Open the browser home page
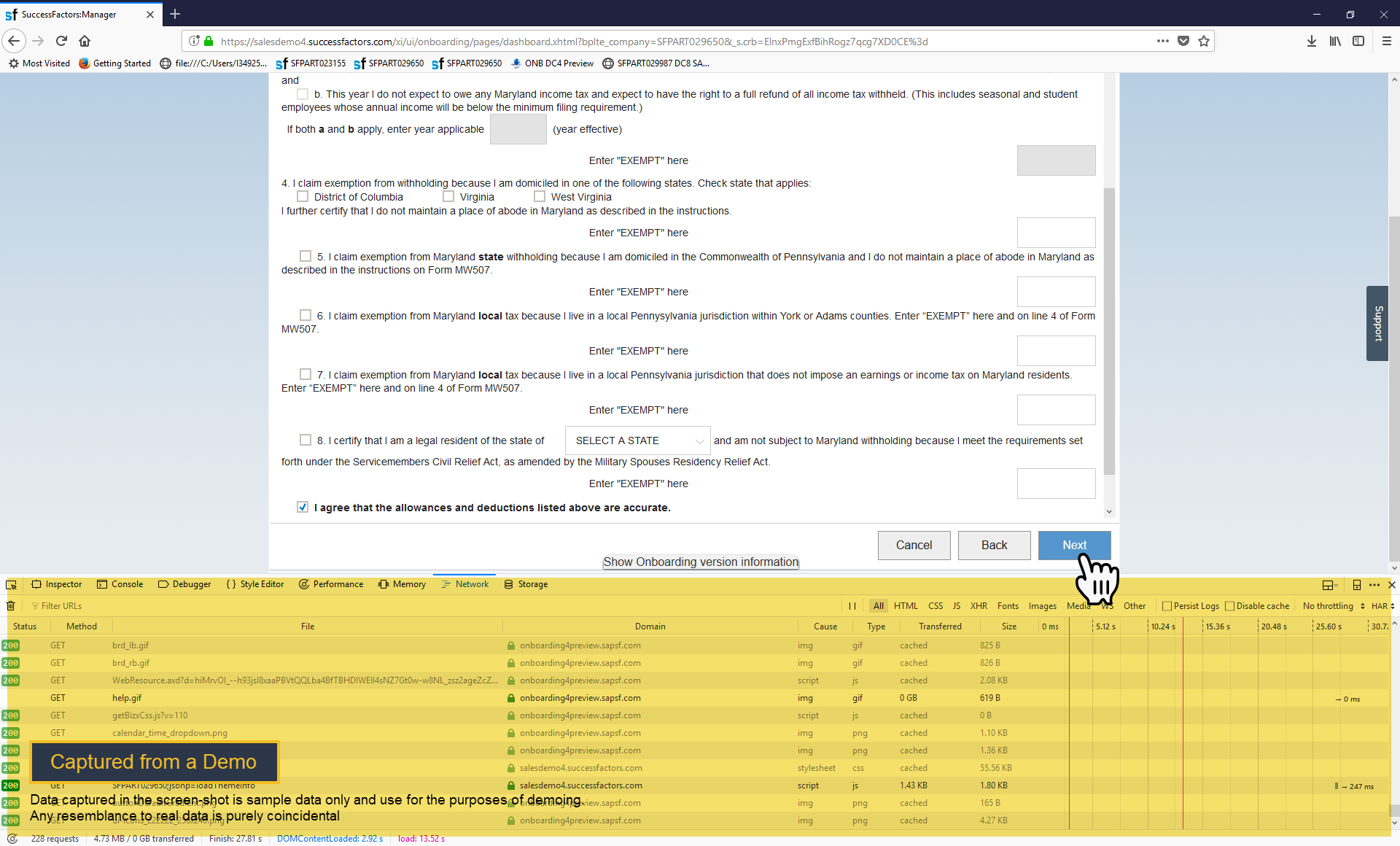1400x846 pixels. click(85, 41)
